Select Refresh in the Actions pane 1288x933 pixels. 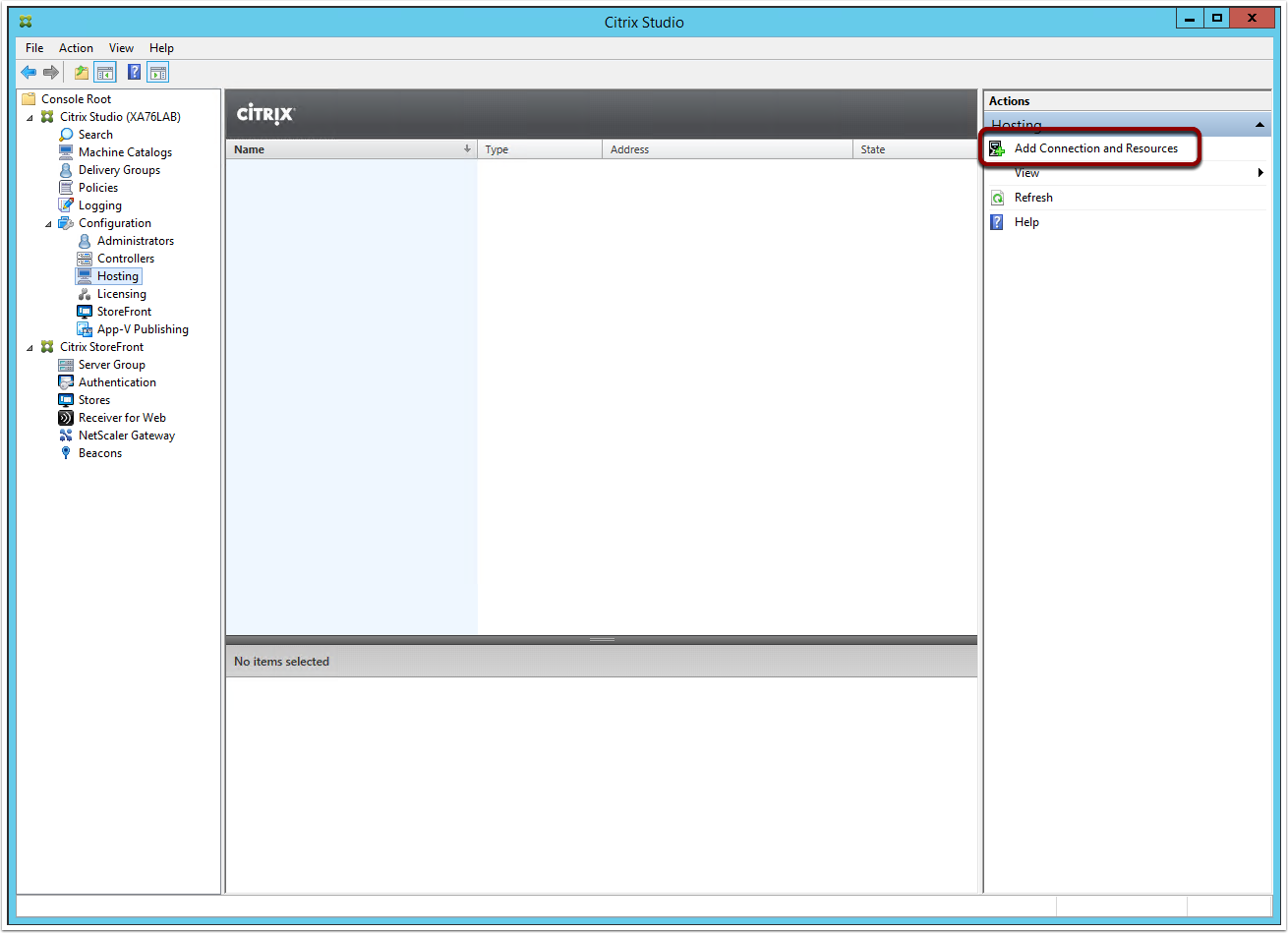point(1033,198)
